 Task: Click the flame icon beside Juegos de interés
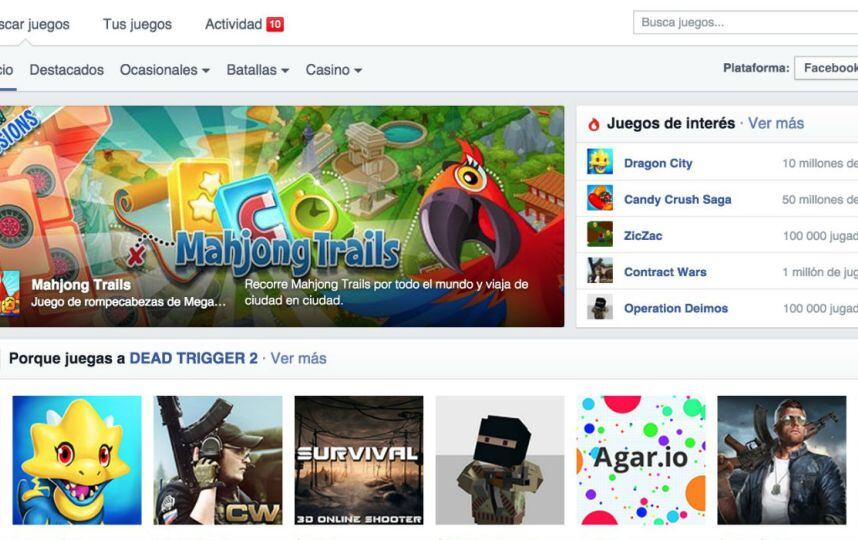594,124
